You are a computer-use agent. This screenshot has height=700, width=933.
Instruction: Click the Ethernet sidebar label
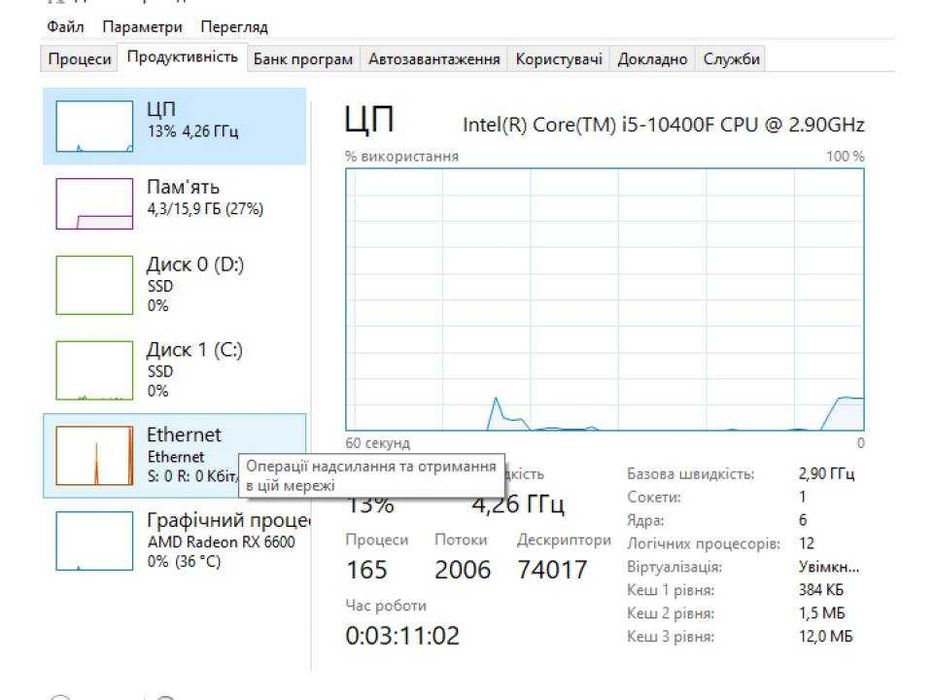point(184,435)
